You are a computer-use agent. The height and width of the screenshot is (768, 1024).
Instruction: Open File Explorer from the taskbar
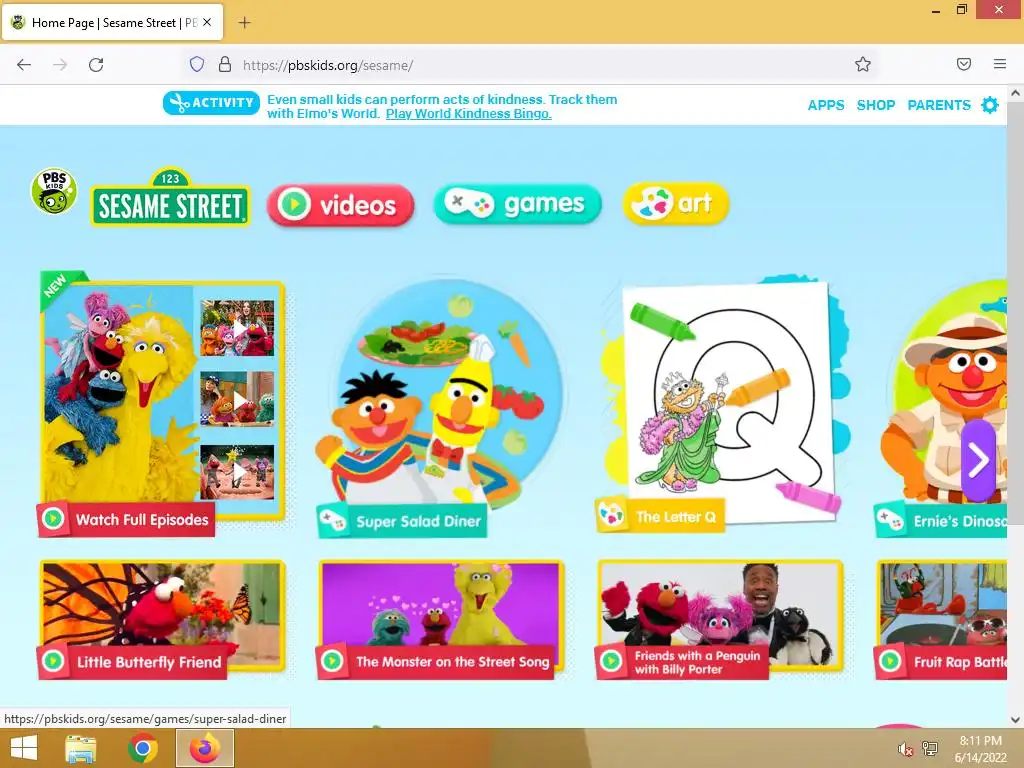point(81,748)
